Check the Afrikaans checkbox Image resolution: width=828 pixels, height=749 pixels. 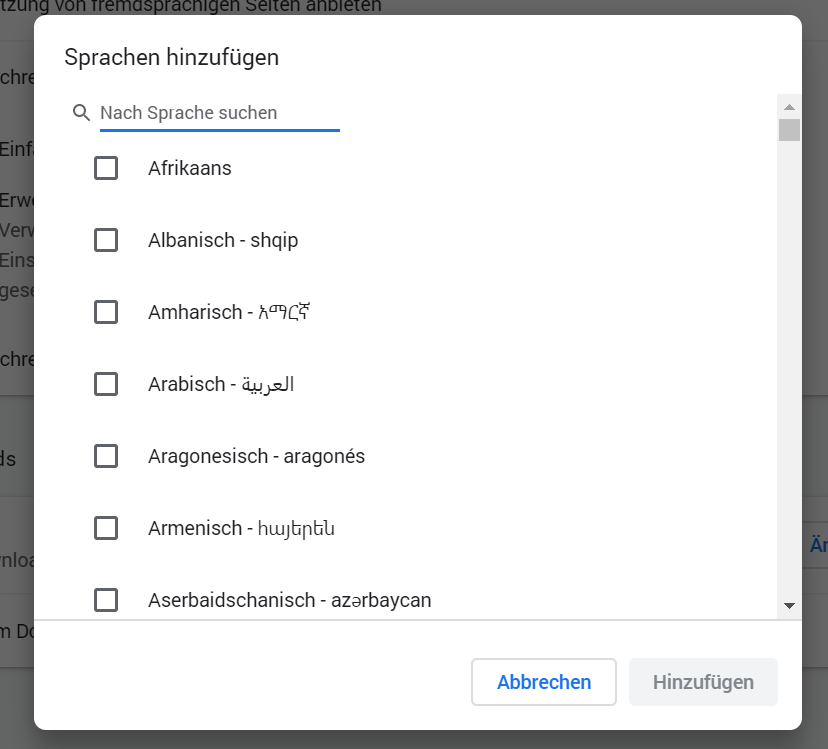coord(106,168)
